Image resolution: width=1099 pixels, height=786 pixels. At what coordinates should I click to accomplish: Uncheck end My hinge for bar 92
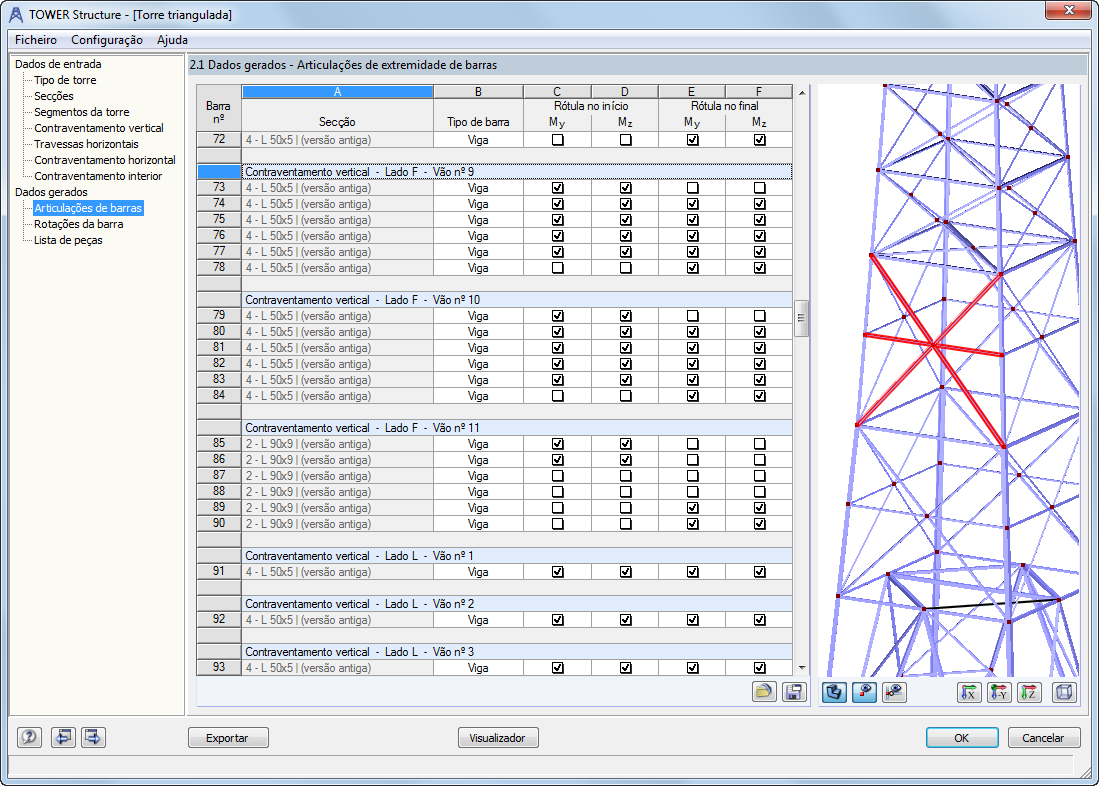(692, 620)
